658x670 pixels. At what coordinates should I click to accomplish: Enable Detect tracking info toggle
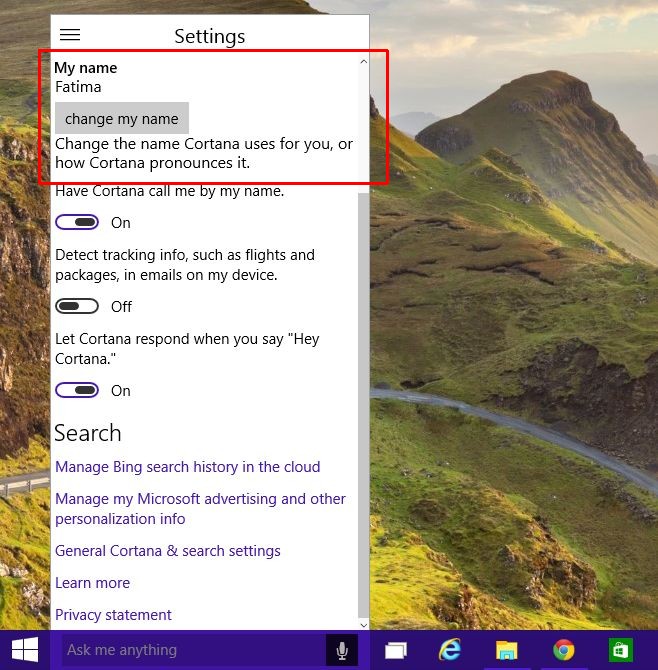pos(77,306)
